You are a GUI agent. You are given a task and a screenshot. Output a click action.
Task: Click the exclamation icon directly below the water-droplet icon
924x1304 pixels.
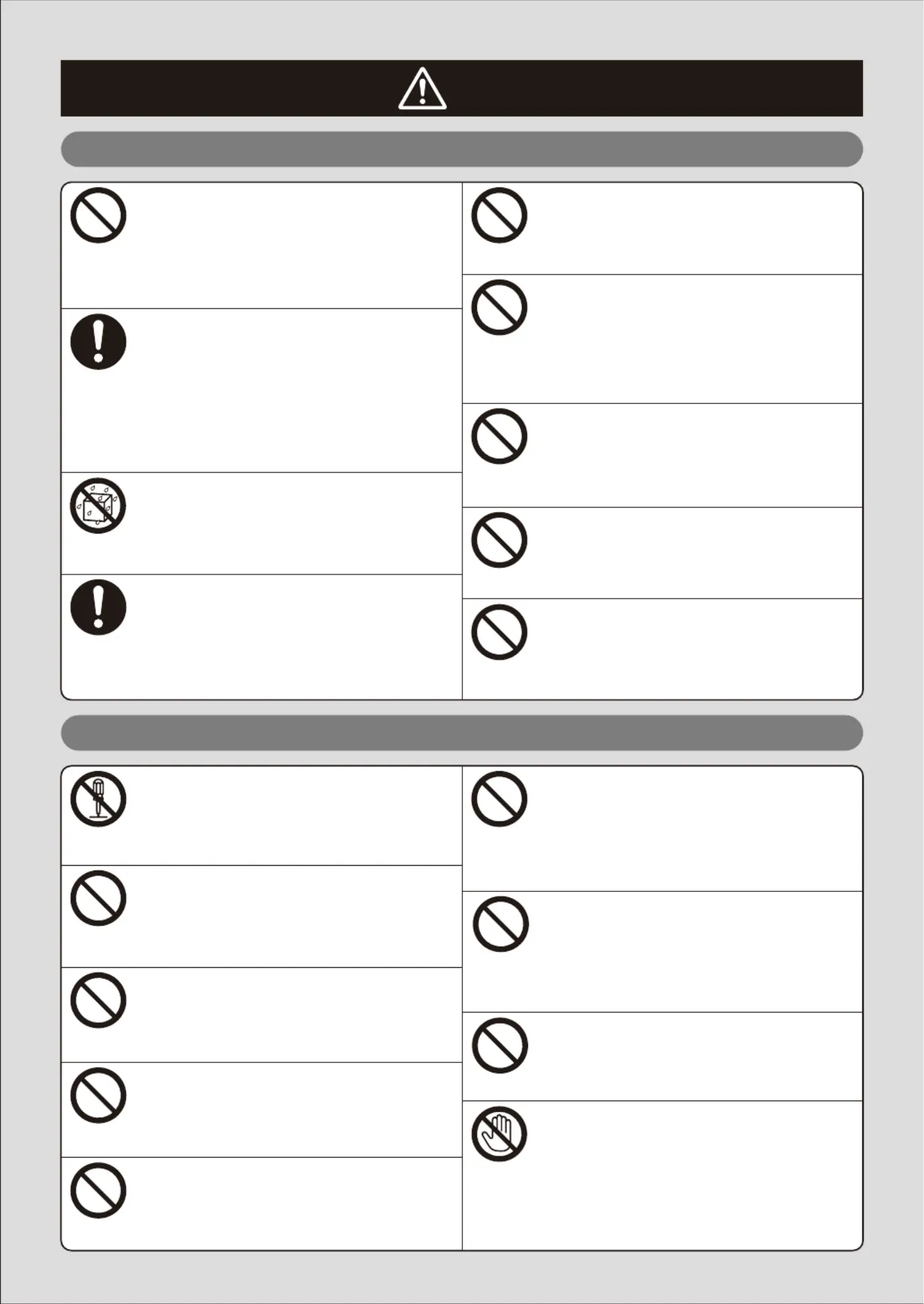98,607
